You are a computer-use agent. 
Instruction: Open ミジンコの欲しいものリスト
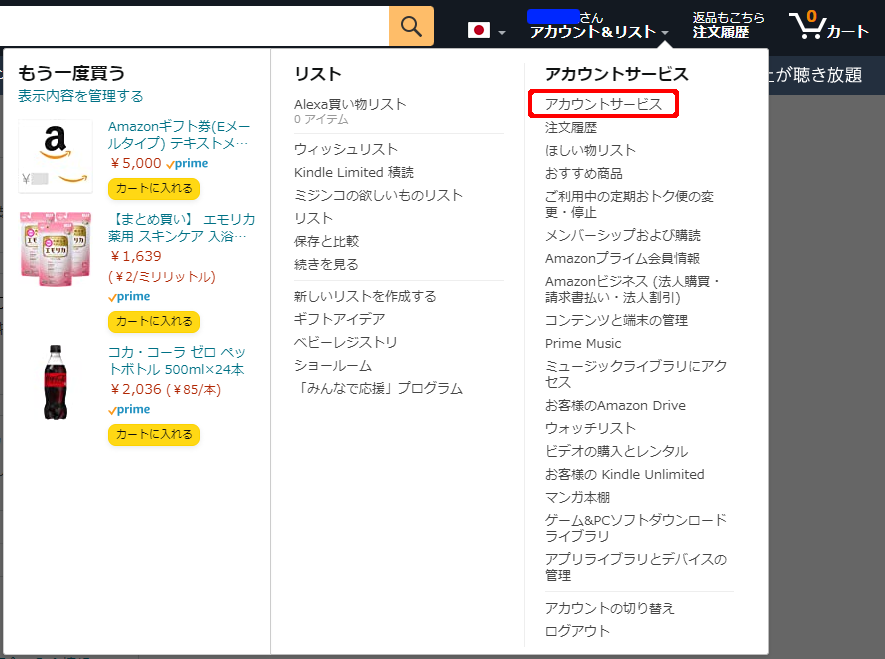point(378,196)
